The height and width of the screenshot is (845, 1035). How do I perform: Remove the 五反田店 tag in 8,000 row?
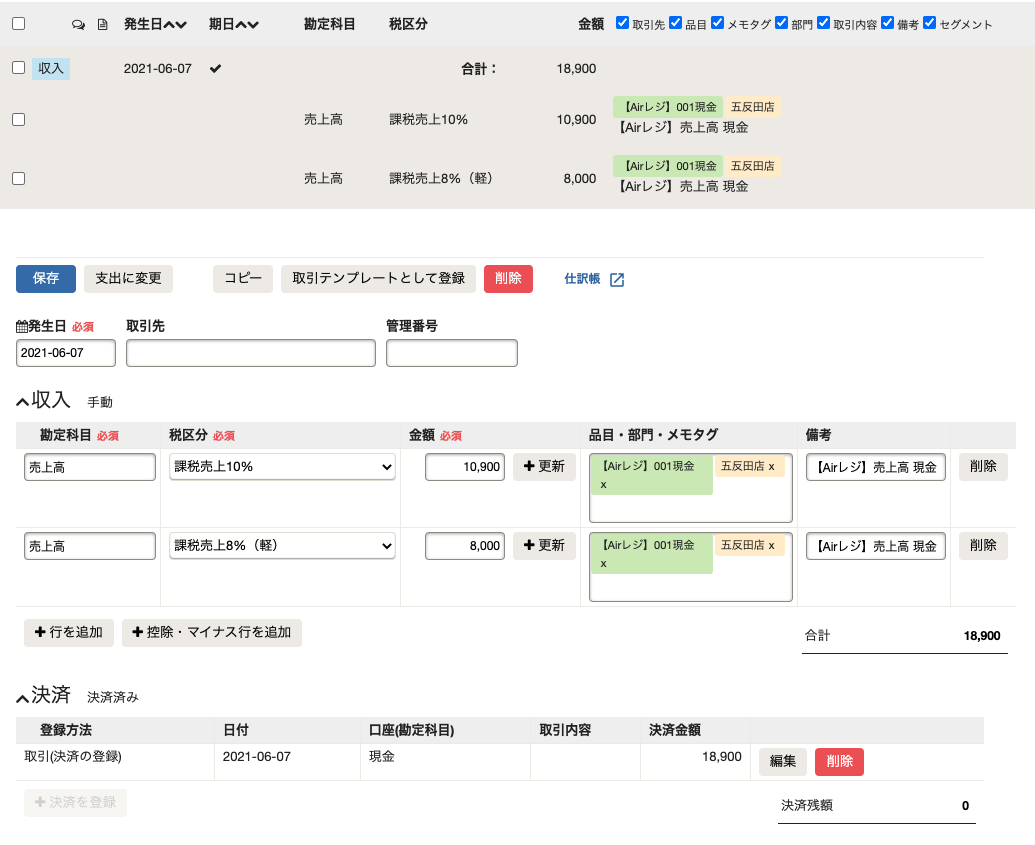point(772,545)
